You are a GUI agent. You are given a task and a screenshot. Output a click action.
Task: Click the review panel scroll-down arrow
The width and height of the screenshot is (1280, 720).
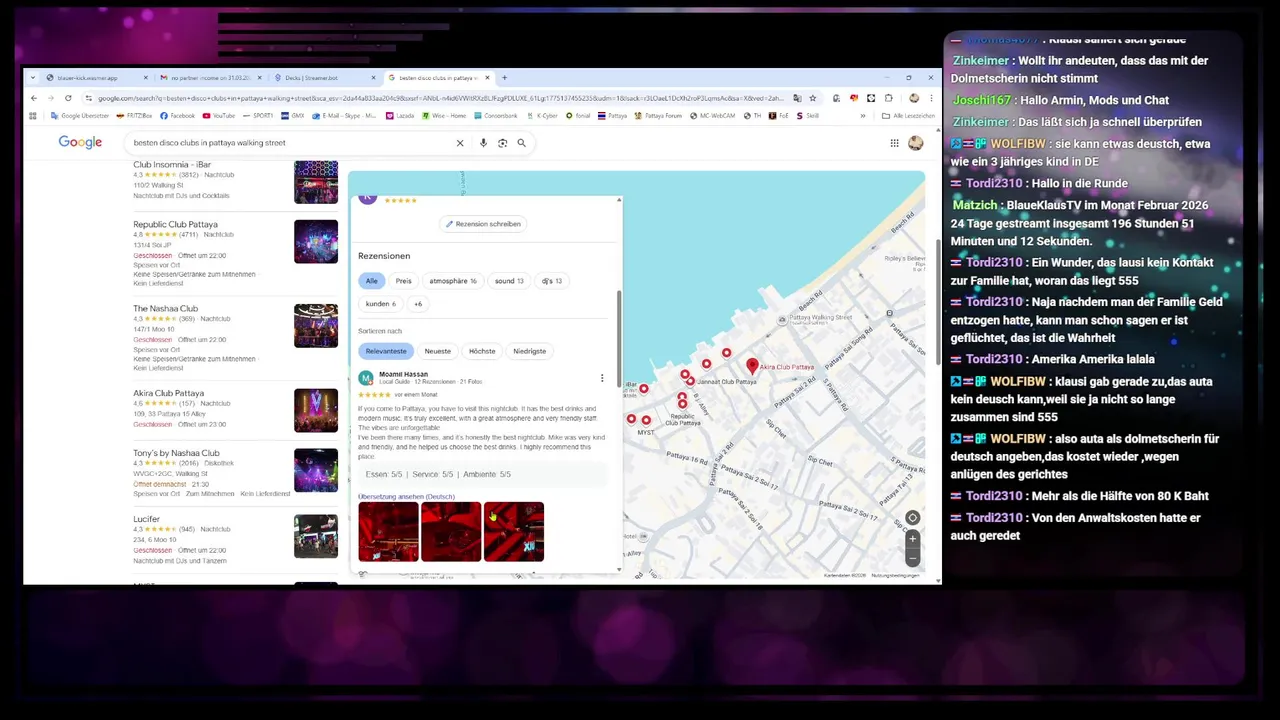(x=618, y=569)
